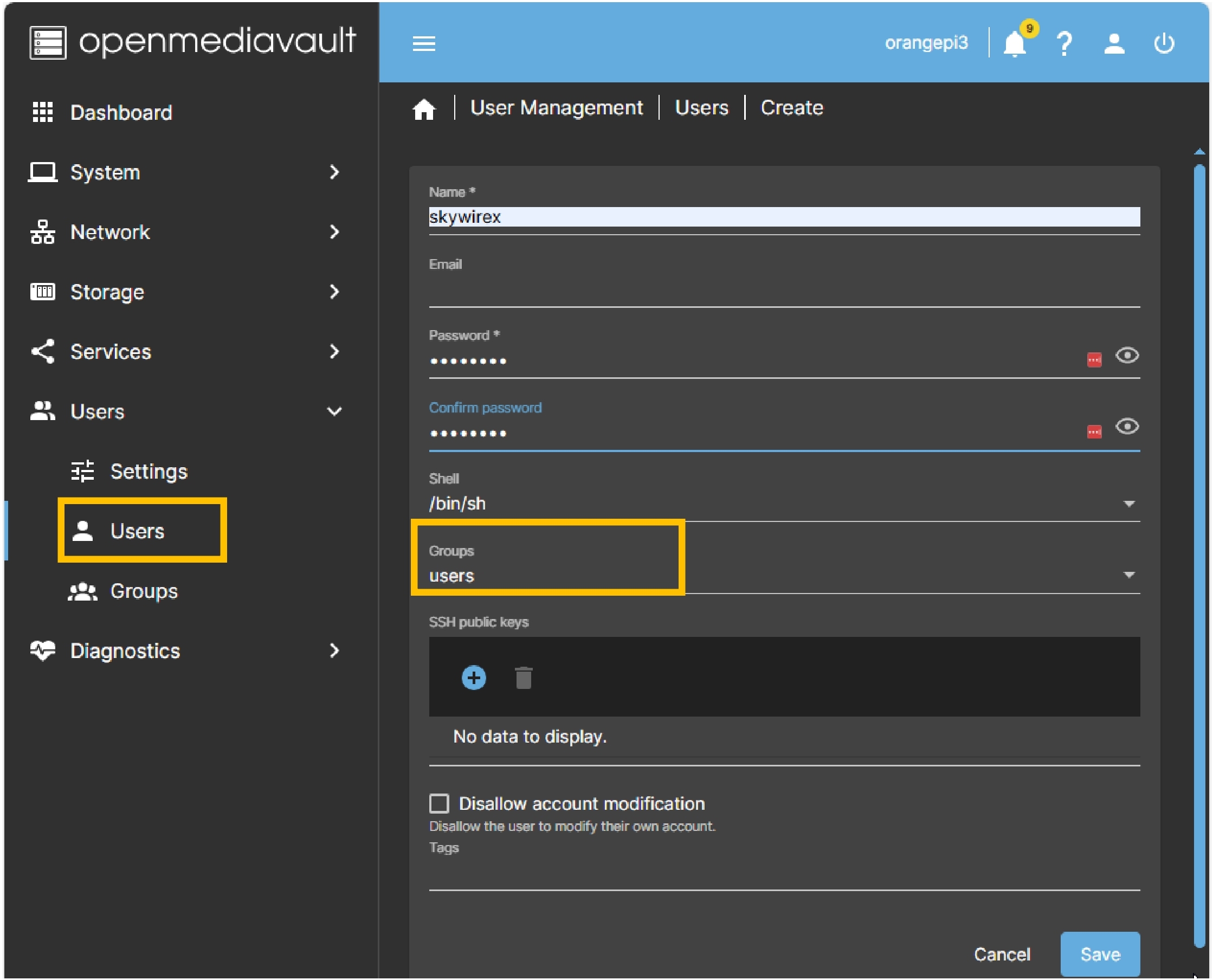Click the Cancel button

point(1002,954)
